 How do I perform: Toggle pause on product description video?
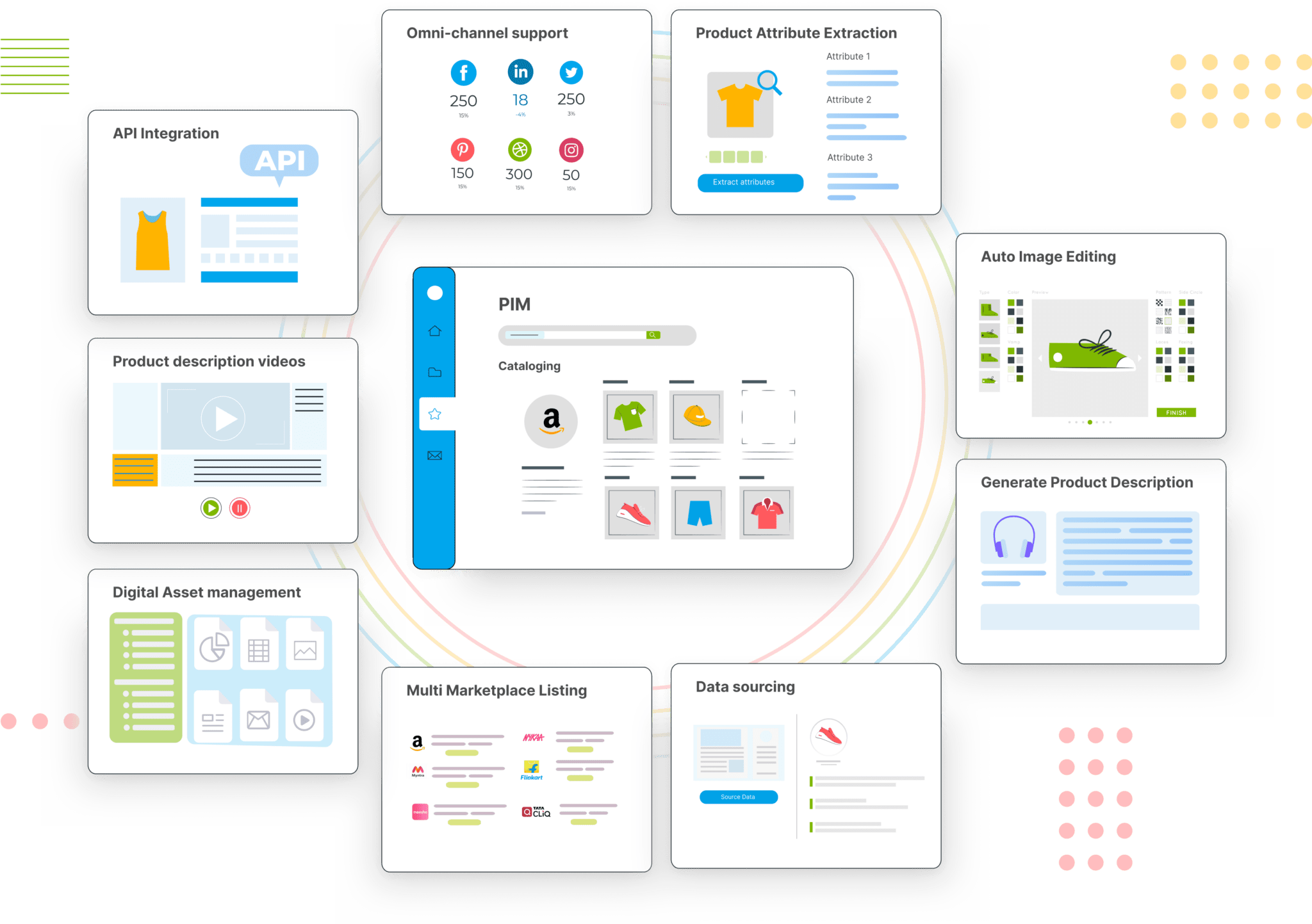[240, 508]
